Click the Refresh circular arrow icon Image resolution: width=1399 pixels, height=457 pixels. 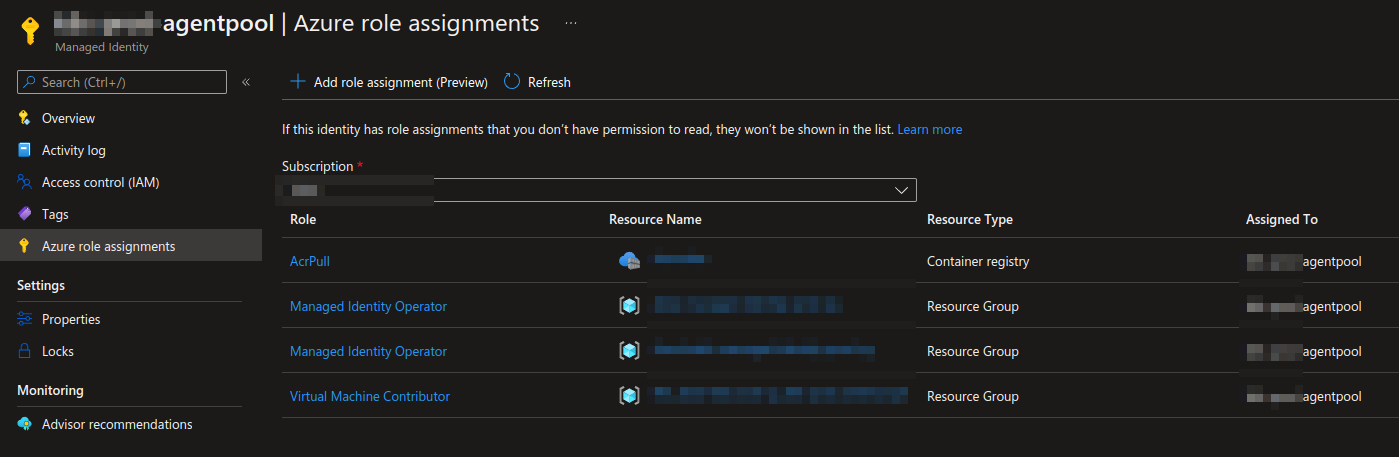click(x=512, y=82)
